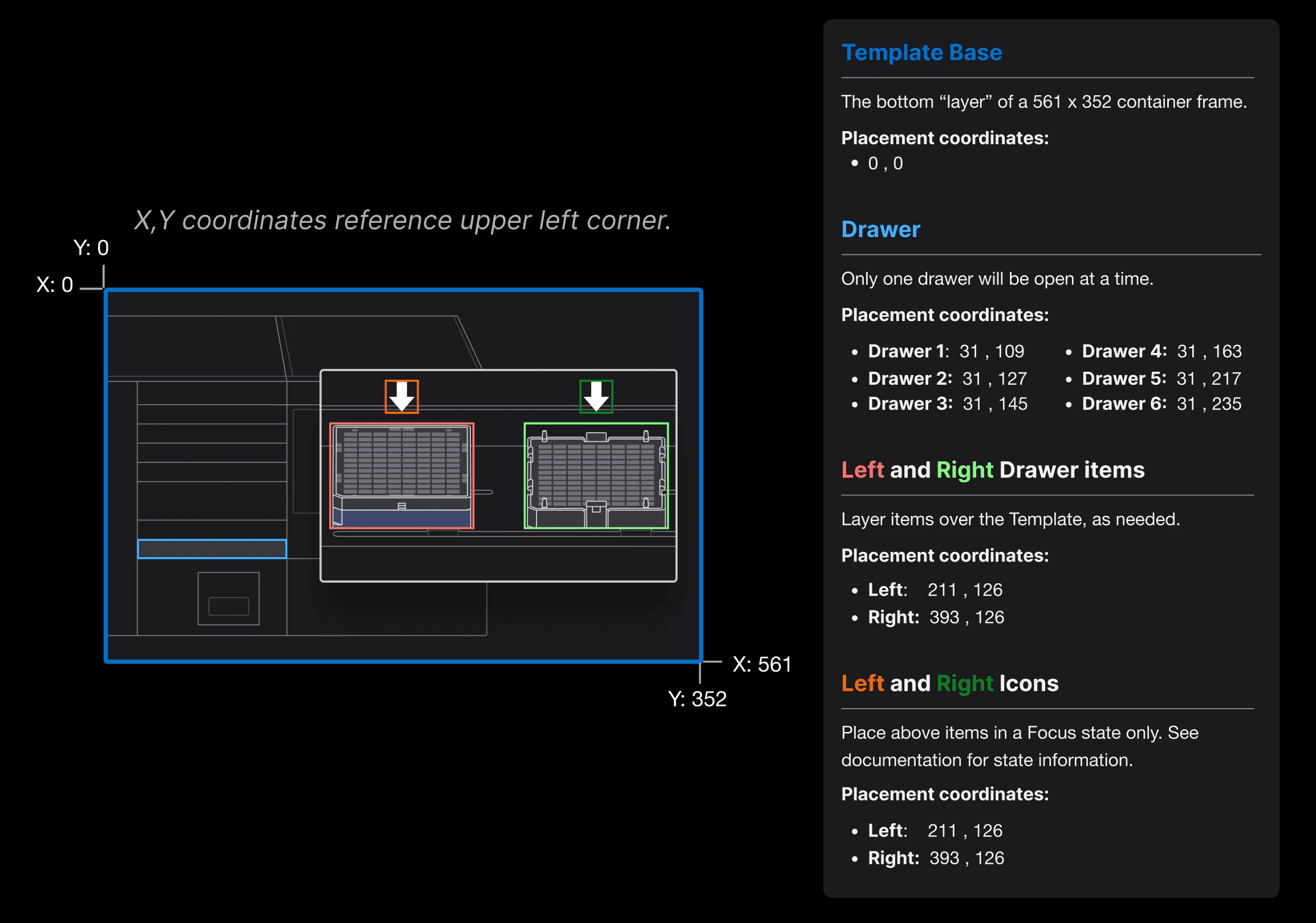Click 'Left: 211 , 126' under Drawer items
The height and width of the screenshot is (923, 1316).
point(935,589)
